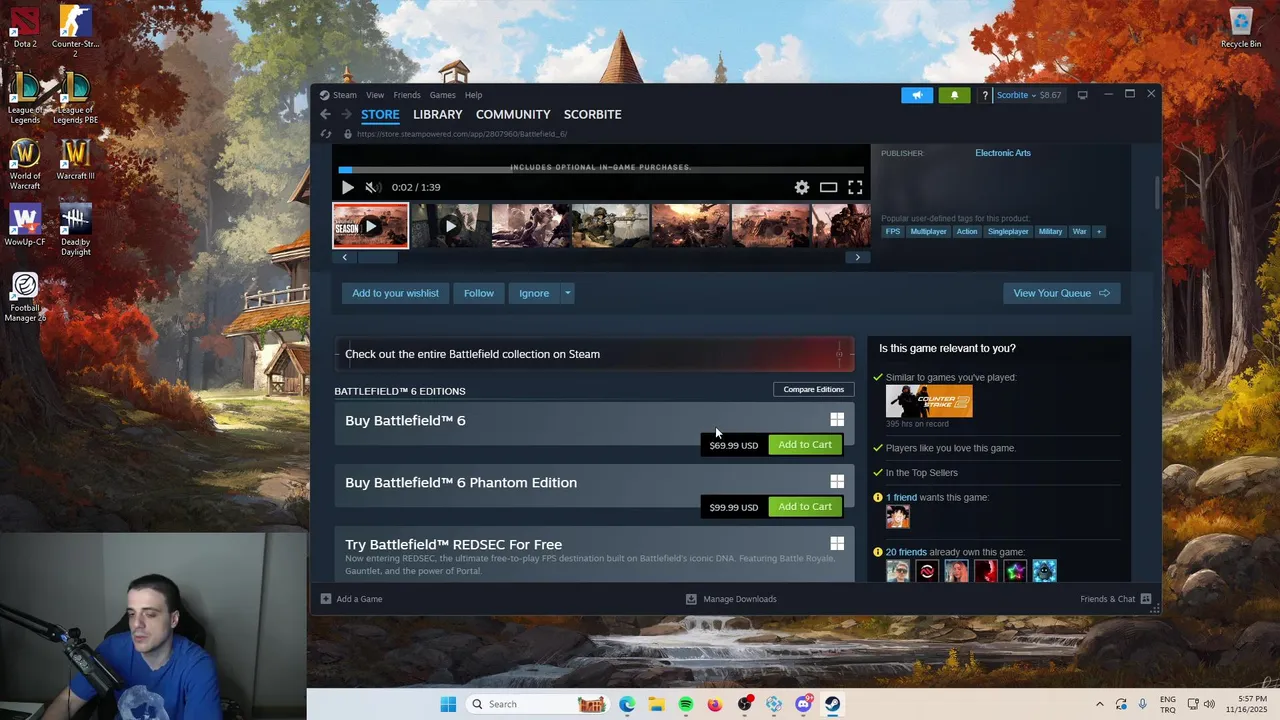Show hidden system tray icons chevron
The width and height of the screenshot is (1280, 720).
pos(1099,704)
